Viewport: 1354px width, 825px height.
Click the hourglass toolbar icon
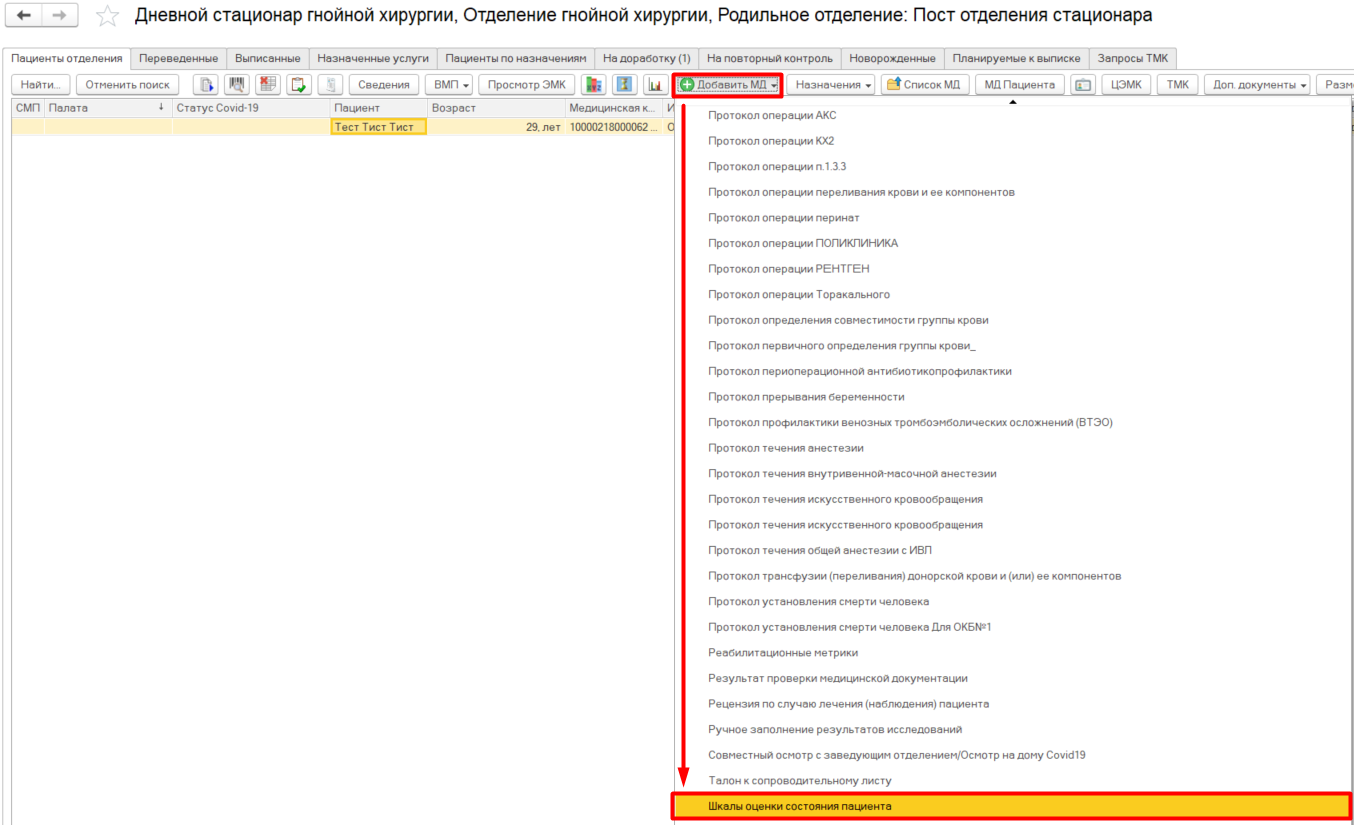(624, 85)
